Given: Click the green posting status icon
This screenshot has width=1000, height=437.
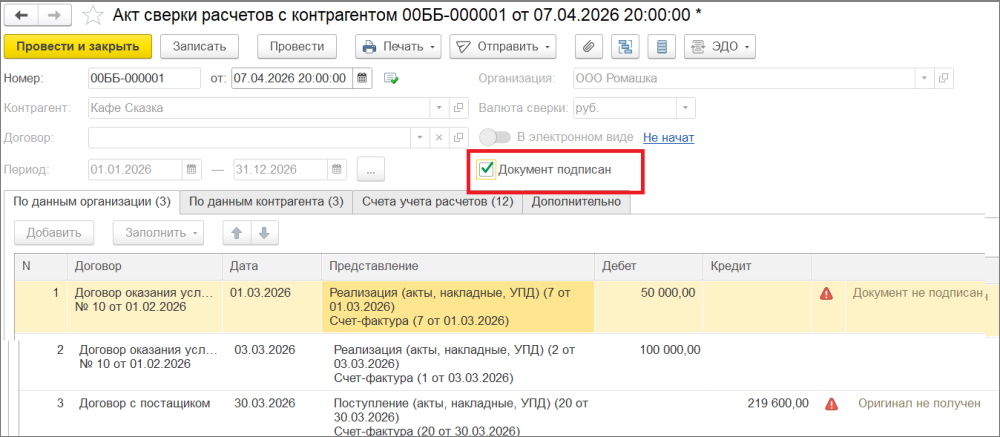Looking at the screenshot, I should click(x=391, y=78).
